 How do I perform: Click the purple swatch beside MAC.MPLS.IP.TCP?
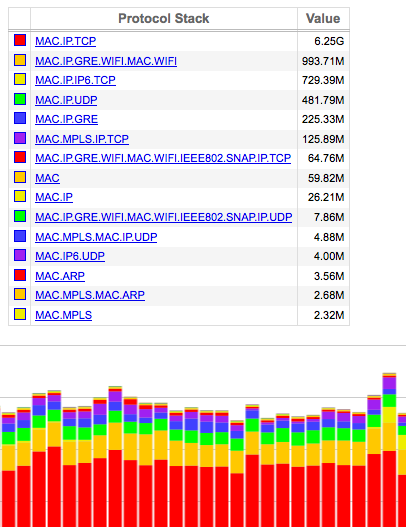click(20, 138)
